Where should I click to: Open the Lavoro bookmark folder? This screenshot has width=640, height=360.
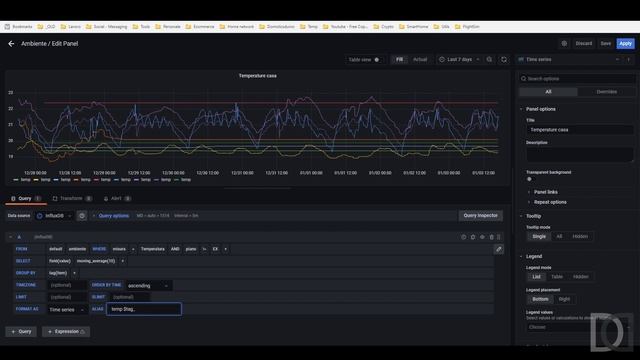[x=71, y=27]
